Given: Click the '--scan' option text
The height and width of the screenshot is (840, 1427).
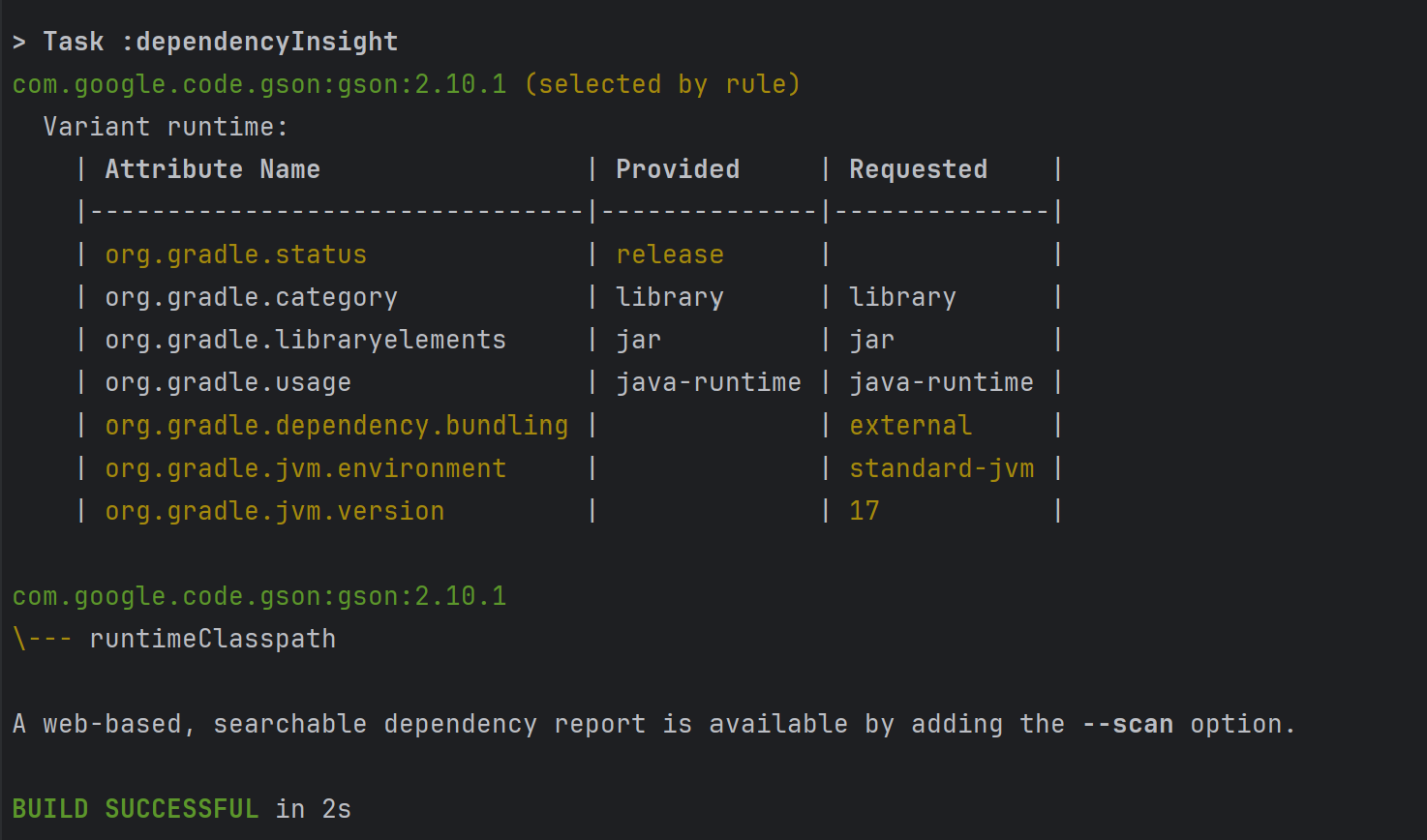Looking at the screenshot, I should (x=1127, y=723).
